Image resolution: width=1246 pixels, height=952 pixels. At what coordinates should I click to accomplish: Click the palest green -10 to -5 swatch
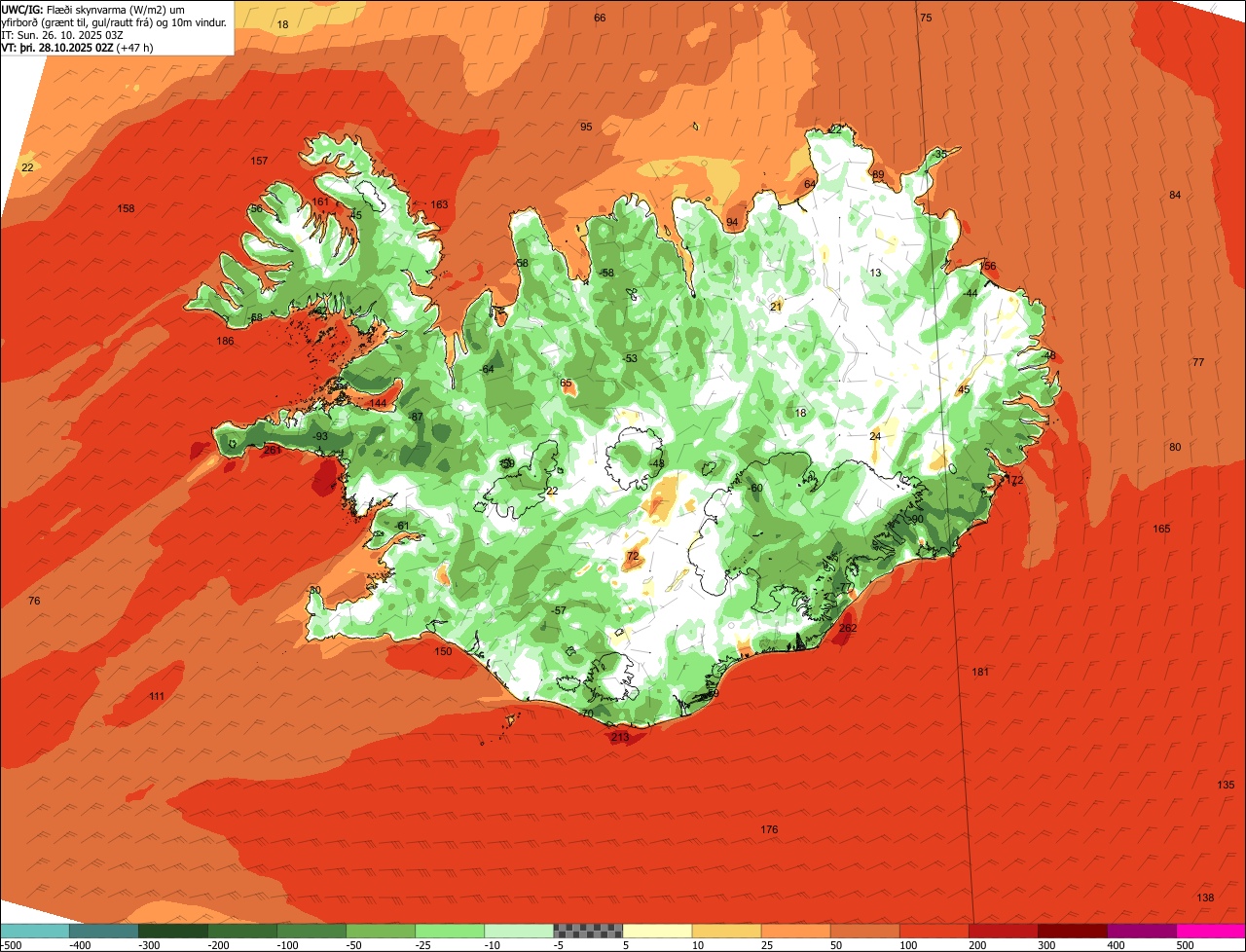518,931
